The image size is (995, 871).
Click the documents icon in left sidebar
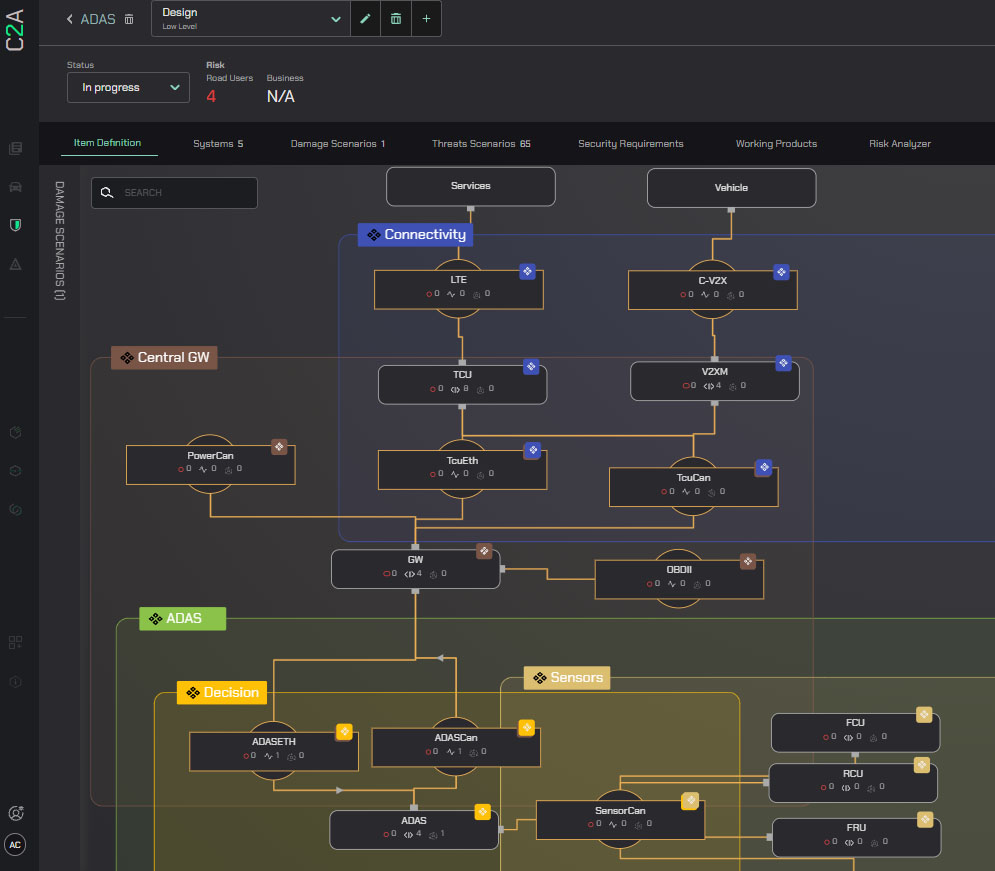[x=16, y=148]
